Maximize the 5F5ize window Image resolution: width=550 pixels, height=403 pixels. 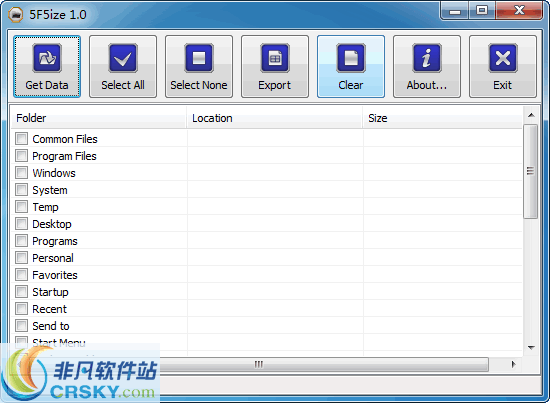(482, 11)
